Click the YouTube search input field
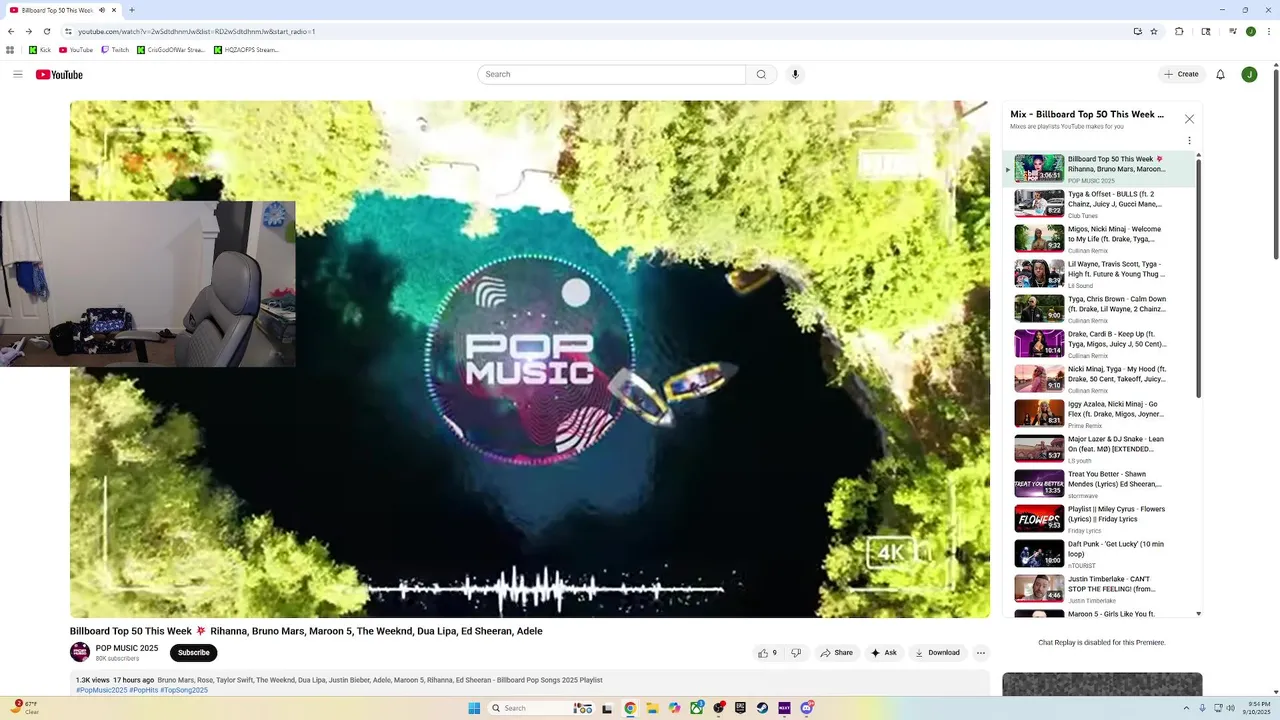 click(x=611, y=74)
